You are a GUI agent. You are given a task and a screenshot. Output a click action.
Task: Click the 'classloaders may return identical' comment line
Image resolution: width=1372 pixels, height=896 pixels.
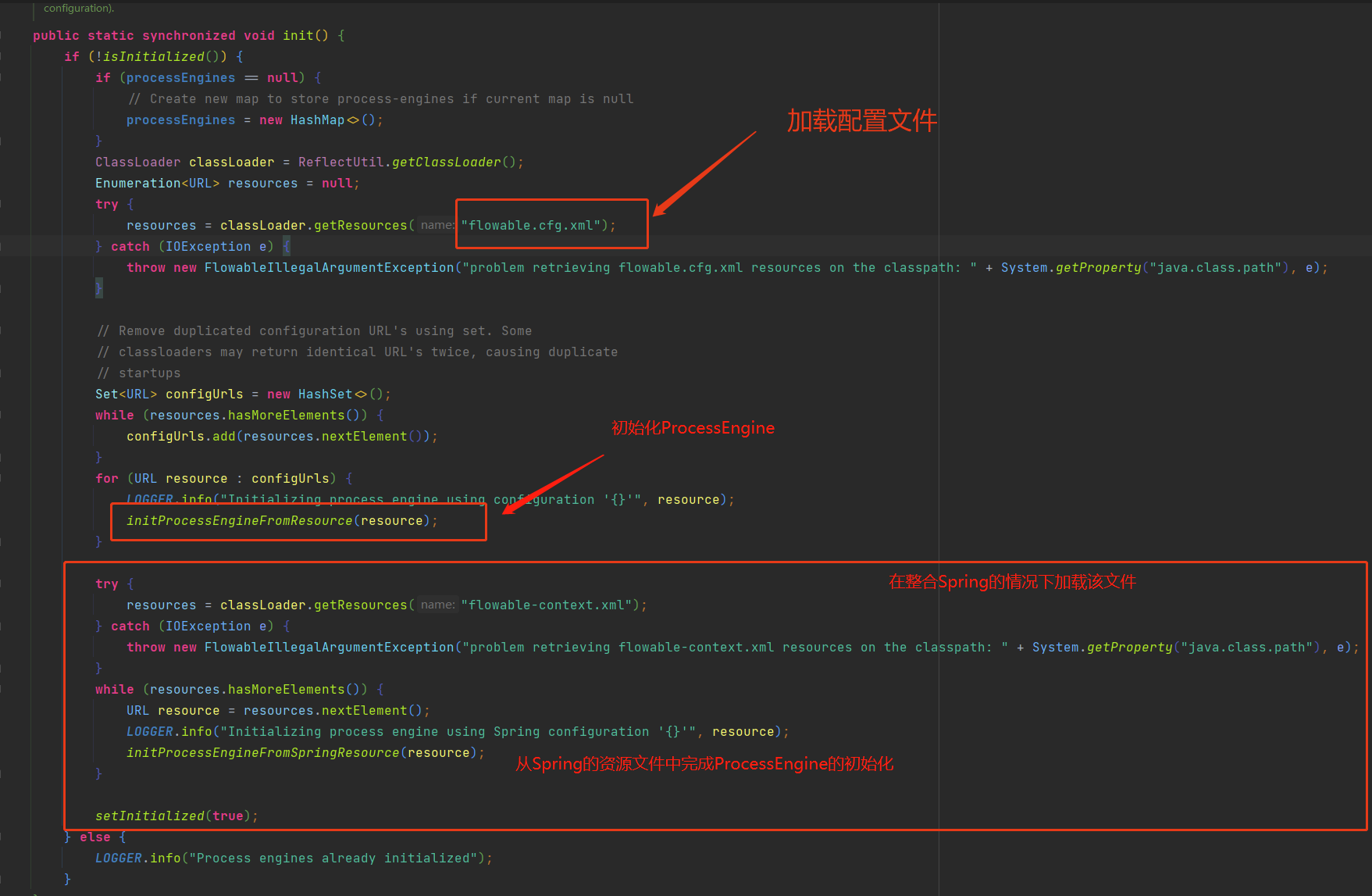click(x=357, y=352)
